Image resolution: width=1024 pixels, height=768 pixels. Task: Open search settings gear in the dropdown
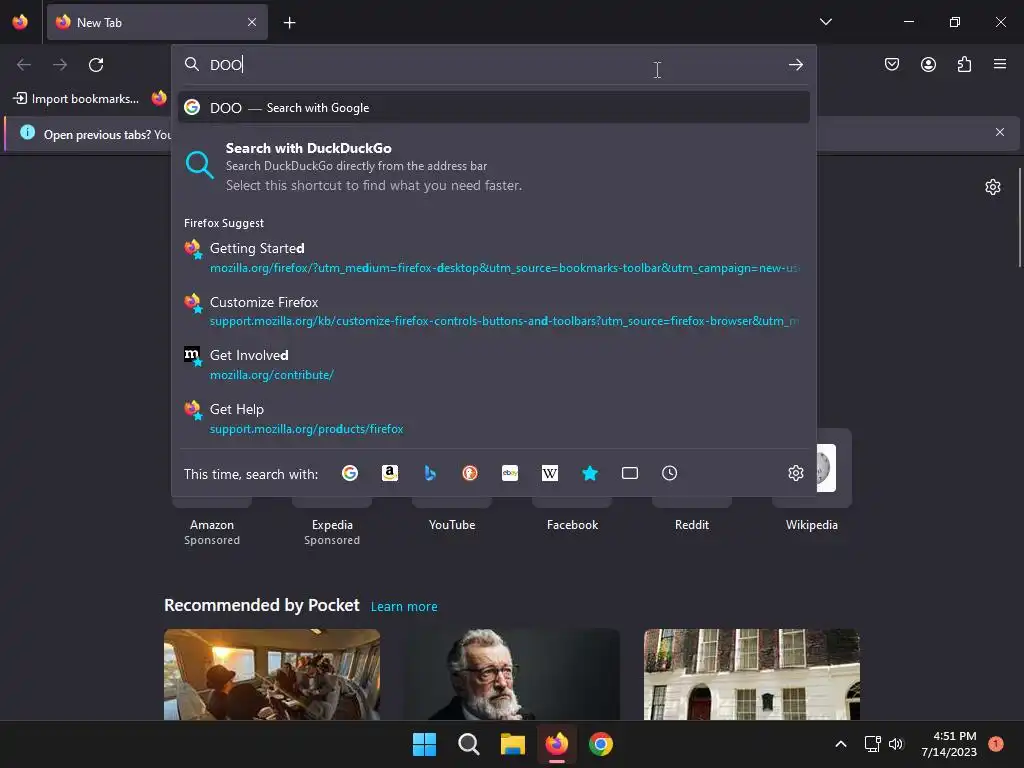coord(795,473)
